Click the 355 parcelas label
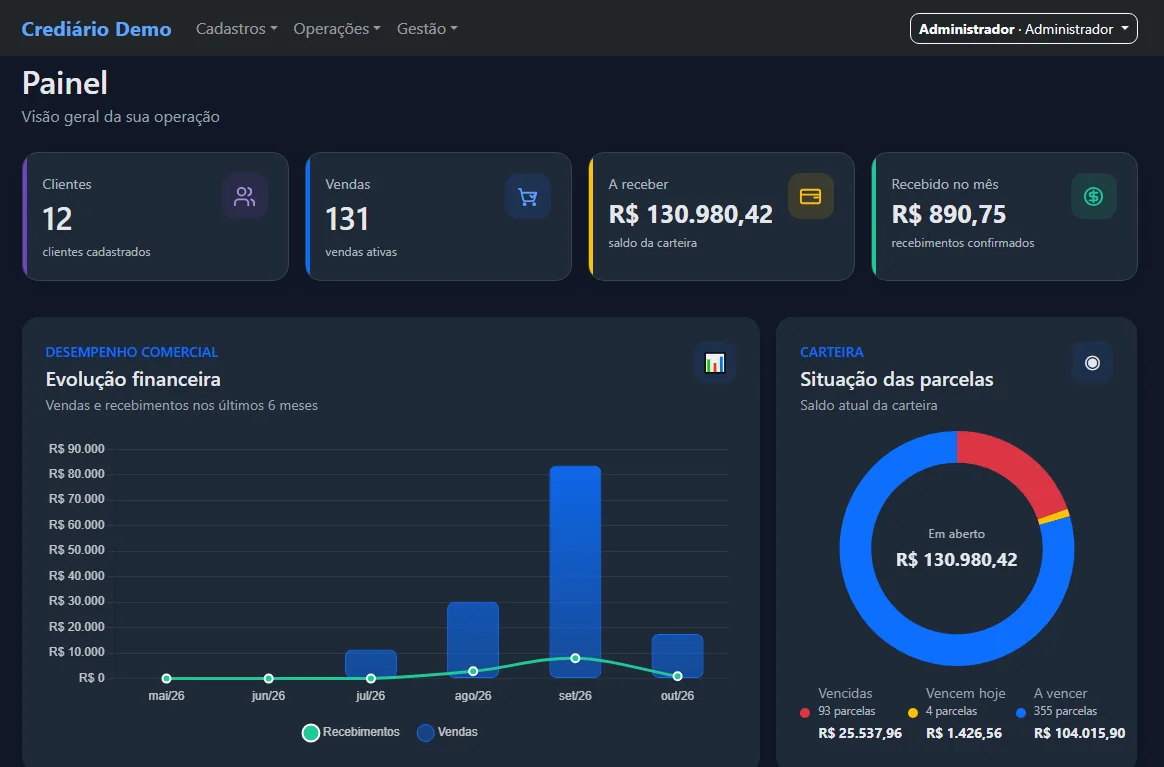Viewport: 1164px width, 767px height. [1065, 711]
